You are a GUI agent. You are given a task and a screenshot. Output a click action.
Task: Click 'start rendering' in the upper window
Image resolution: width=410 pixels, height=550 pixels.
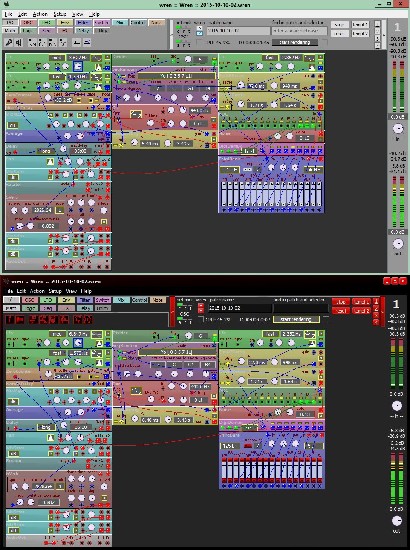295,42
